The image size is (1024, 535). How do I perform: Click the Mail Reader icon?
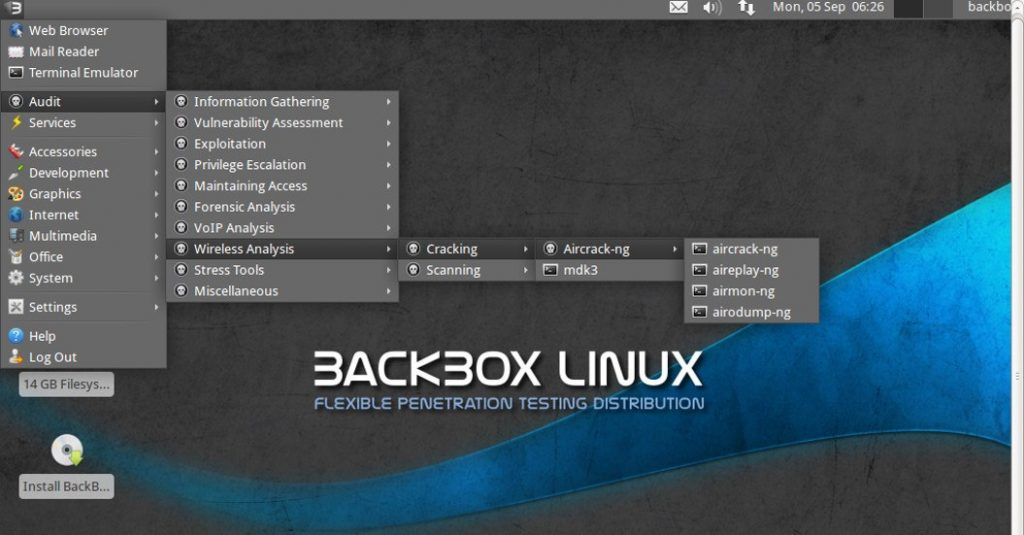[16, 52]
